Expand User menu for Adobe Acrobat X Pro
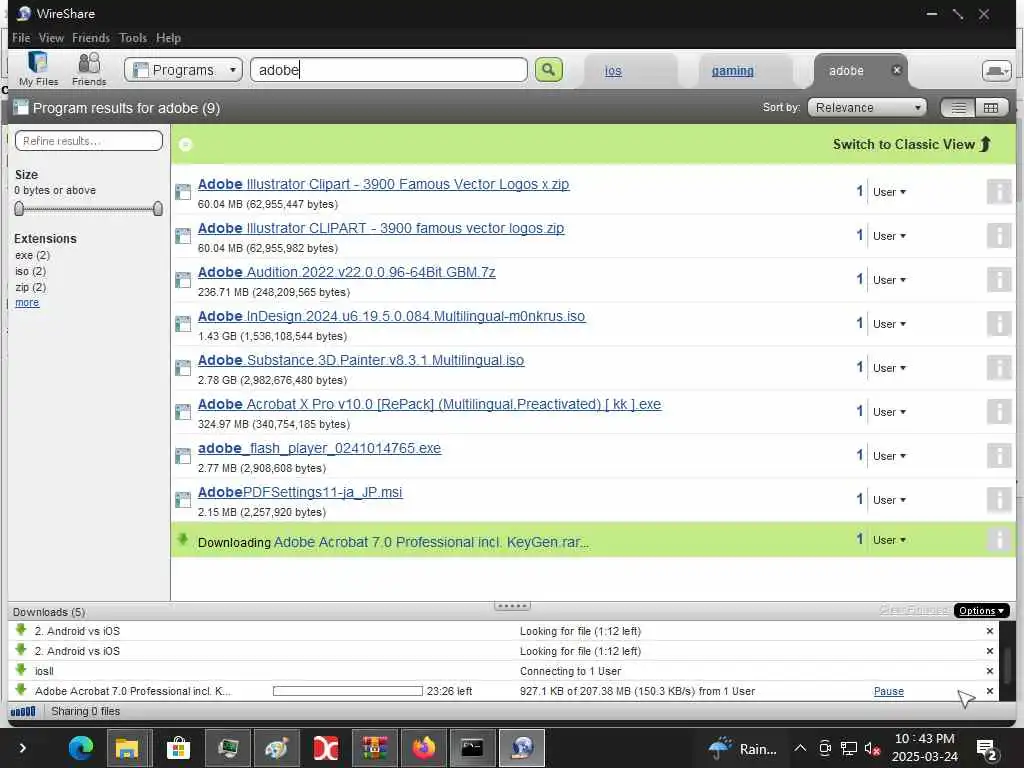Viewport: 1024px width, 768px height. point(889,411)
